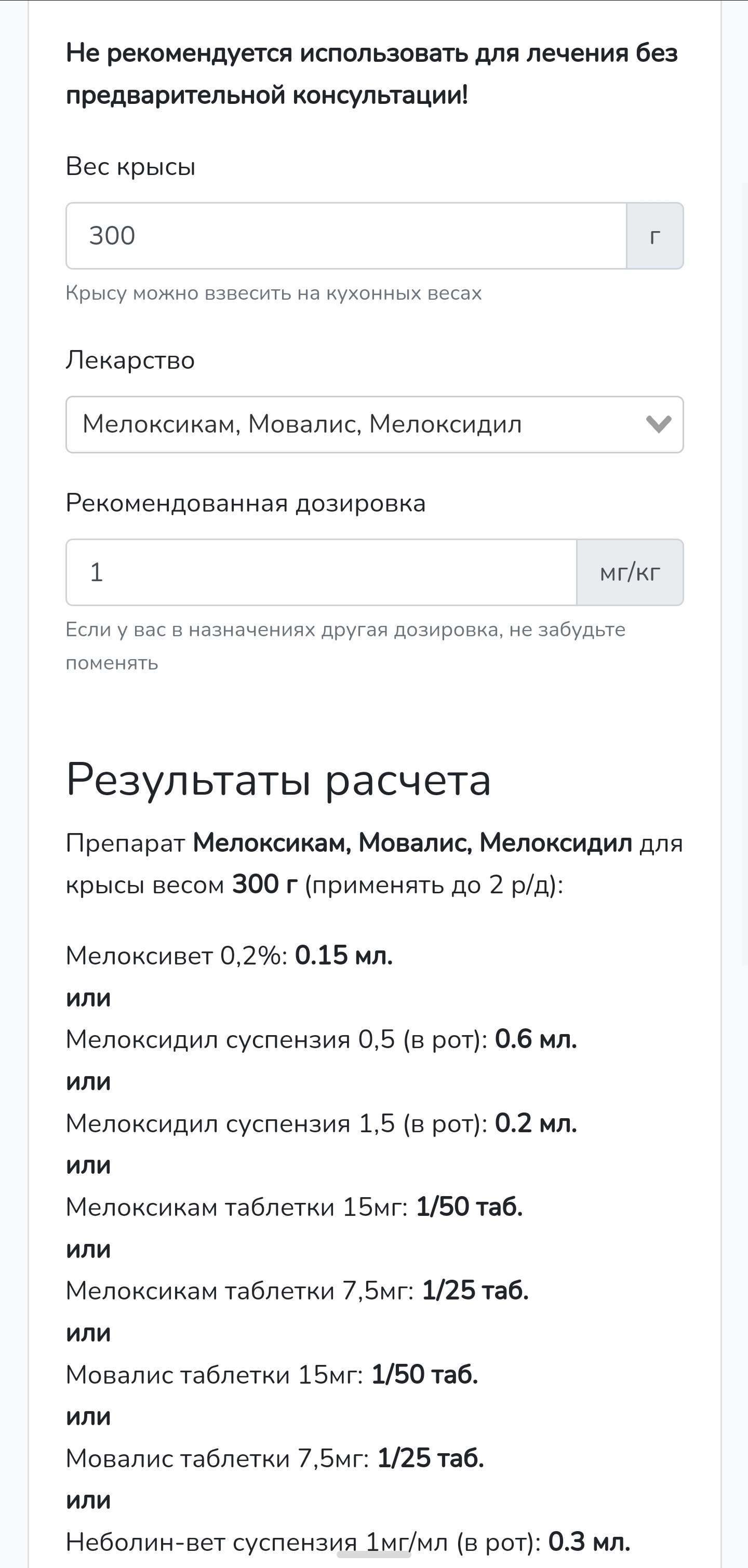Click the Неболин-вет суспензия 1мг/мл result

tap(348, 1543)
